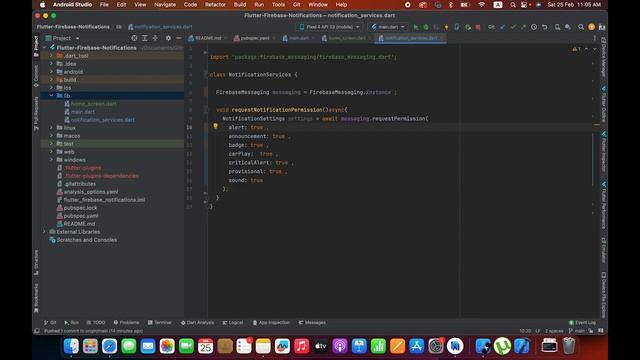Open the Navigate menu
The height and width of the screenshot is (360, 640).
165,5
